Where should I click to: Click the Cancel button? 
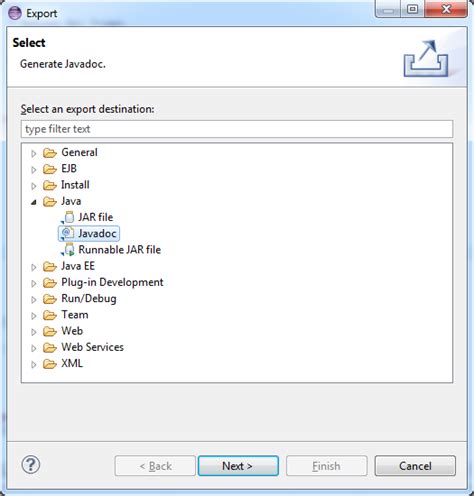[x=415, y=466]
